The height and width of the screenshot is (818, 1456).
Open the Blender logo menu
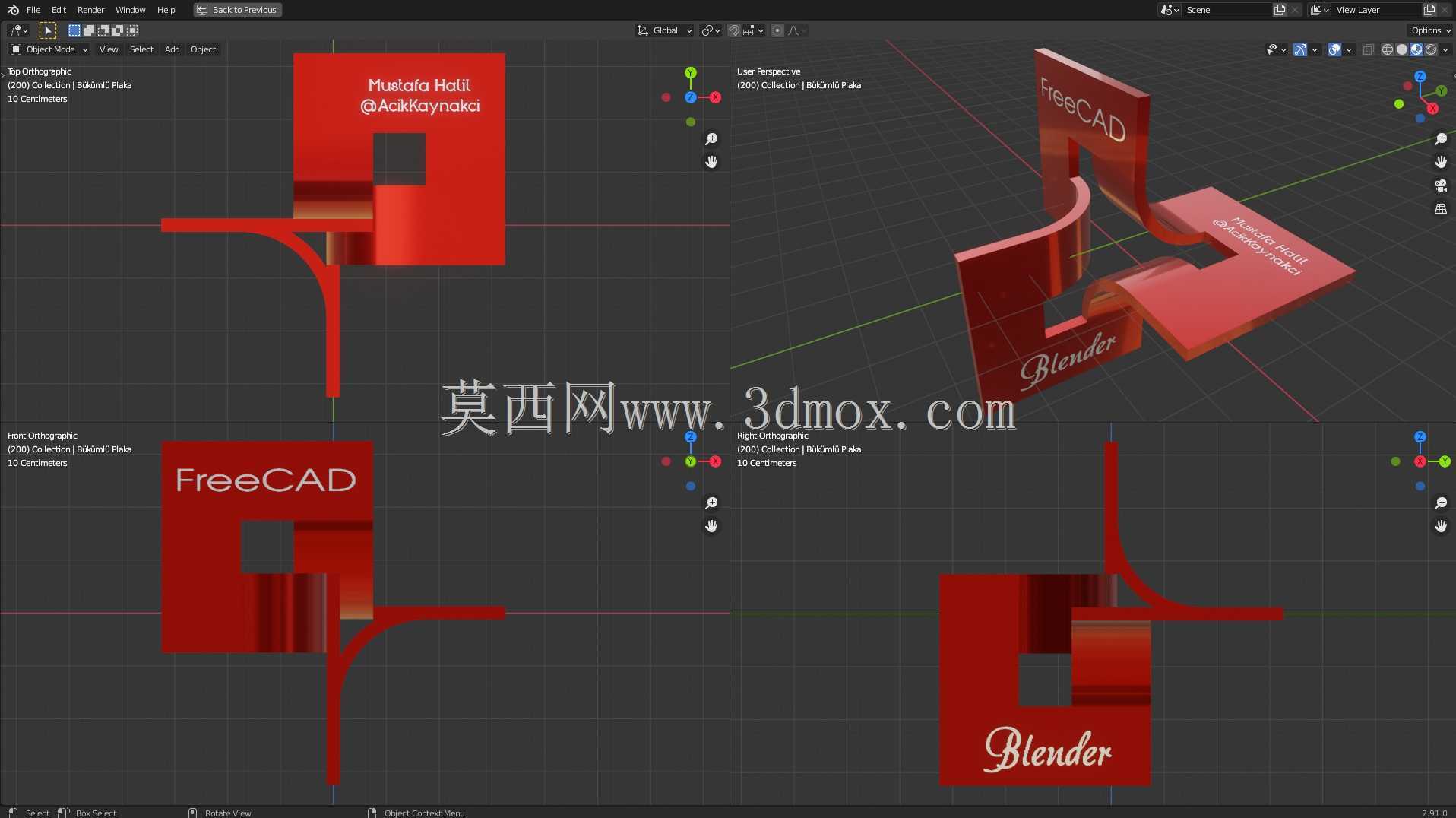[x=13, y=10]
